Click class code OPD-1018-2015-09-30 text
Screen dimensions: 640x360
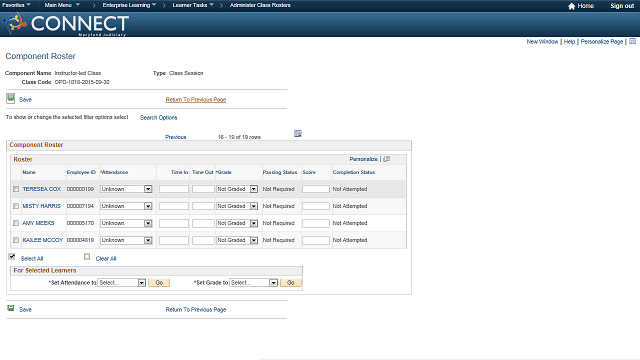click(82, 82)
